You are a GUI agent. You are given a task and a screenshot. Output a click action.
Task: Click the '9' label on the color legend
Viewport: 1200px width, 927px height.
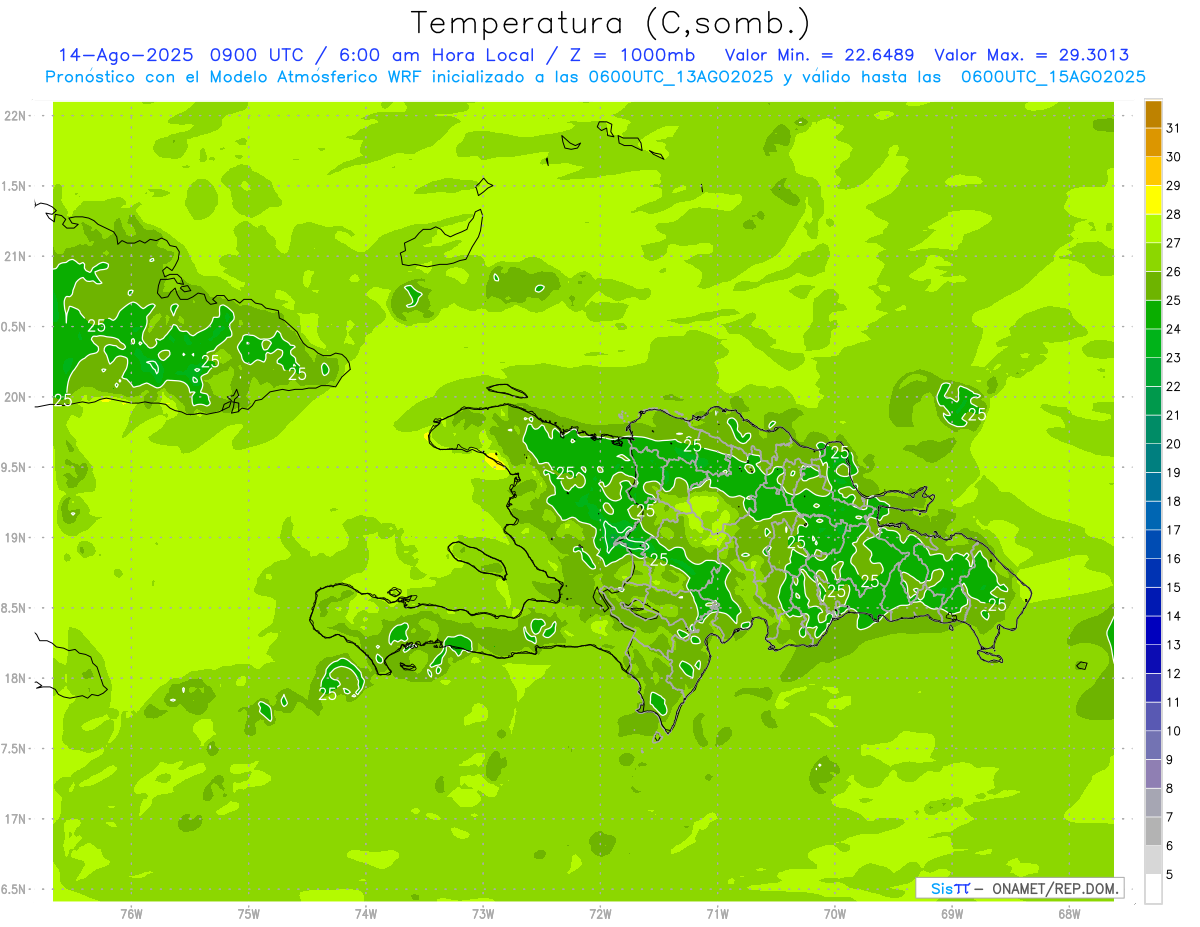[x=1170, y=760]
